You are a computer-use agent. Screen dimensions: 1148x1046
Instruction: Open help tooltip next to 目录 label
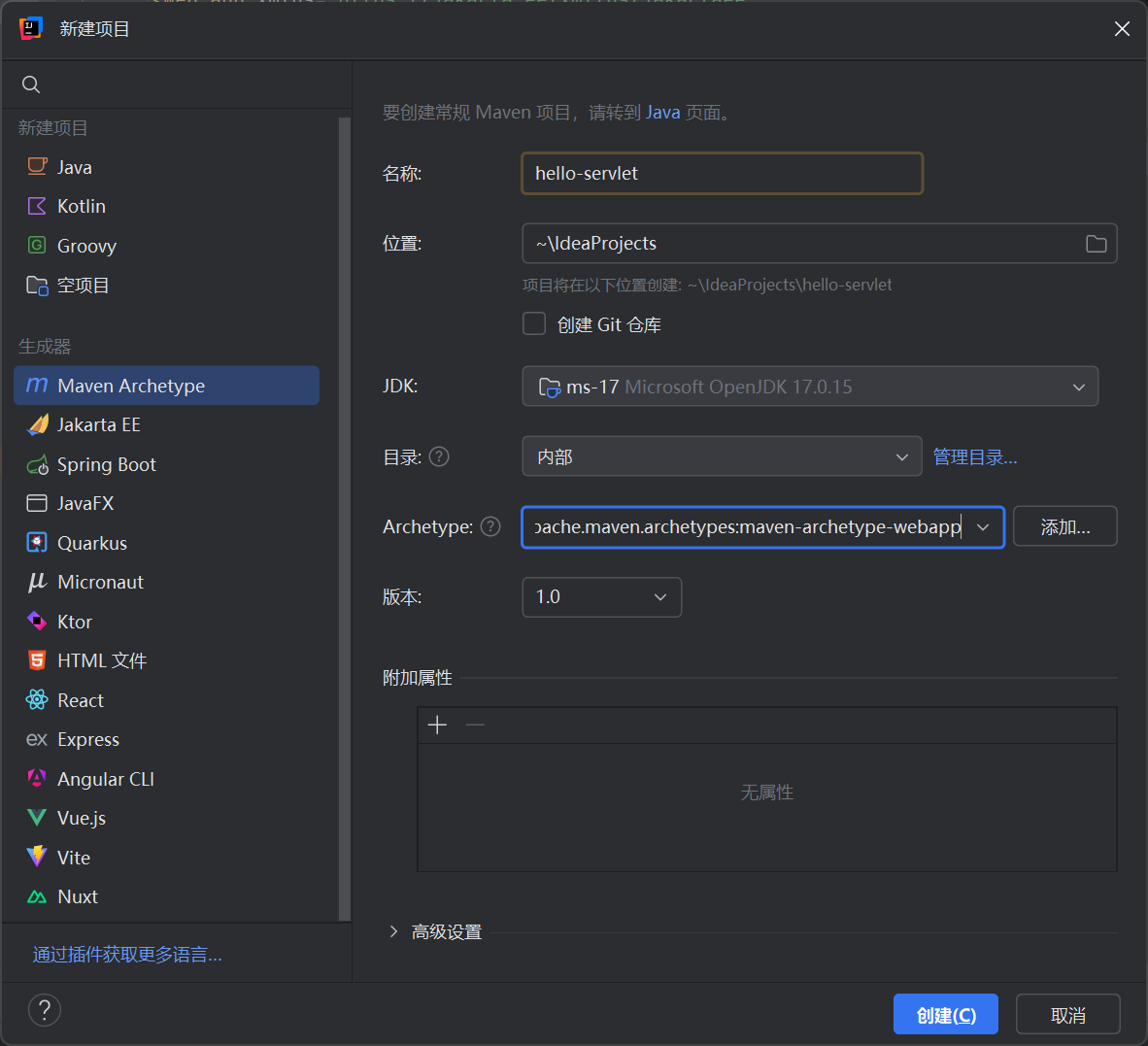439,456
